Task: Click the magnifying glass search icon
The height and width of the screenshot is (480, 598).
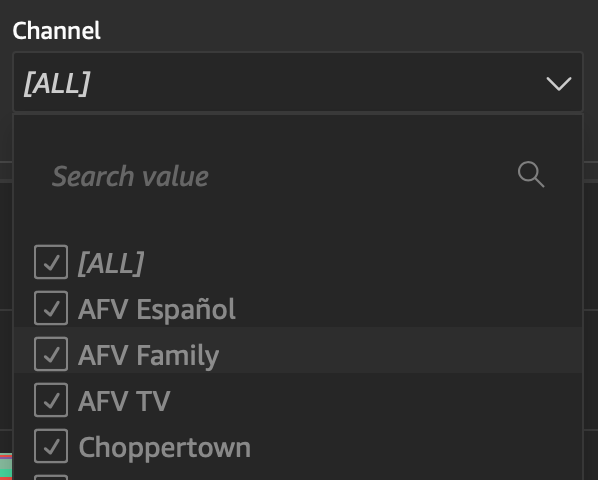Action: coord(531,175)
